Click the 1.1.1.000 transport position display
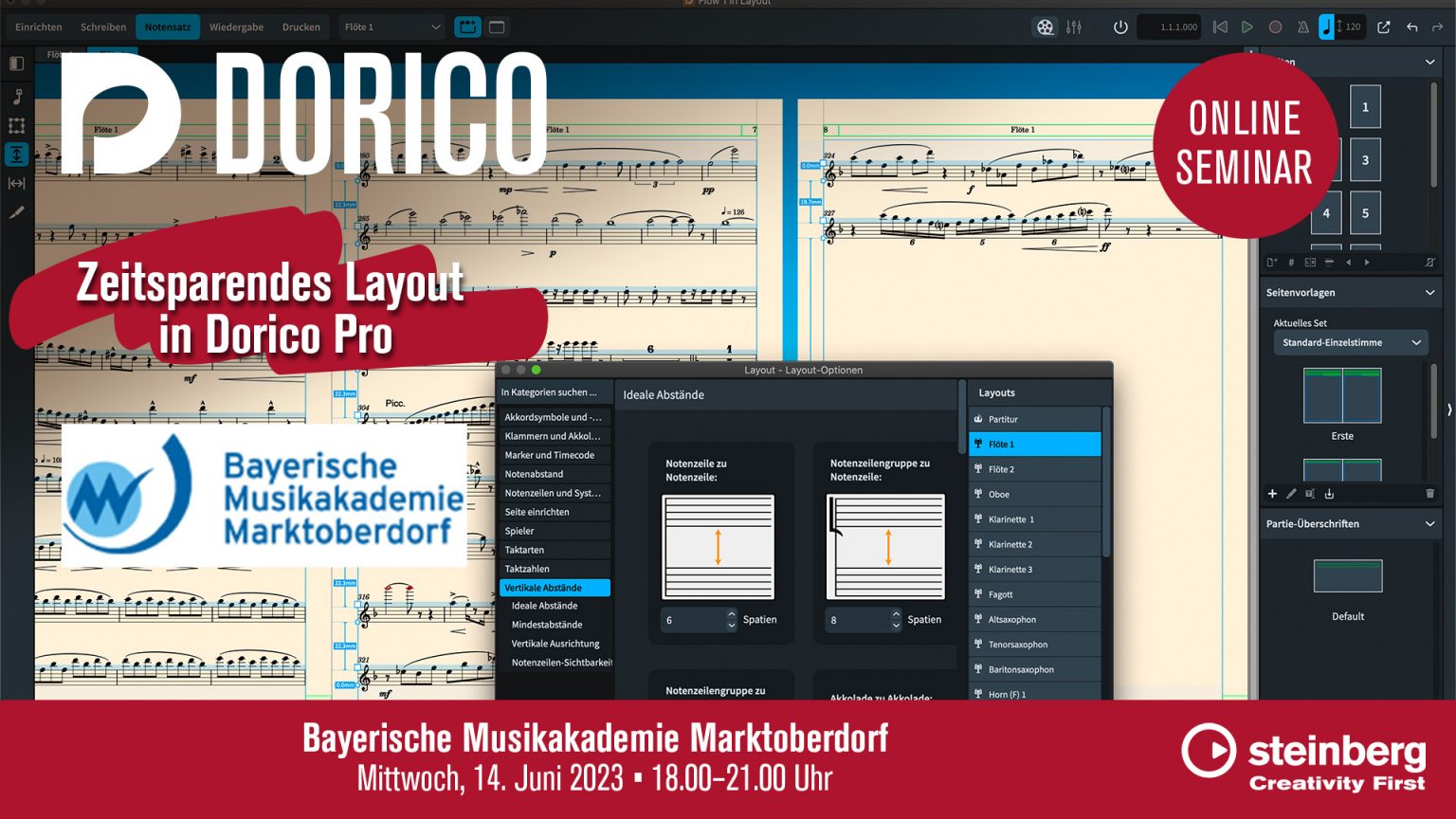1456x819 pixels. 1170,27
